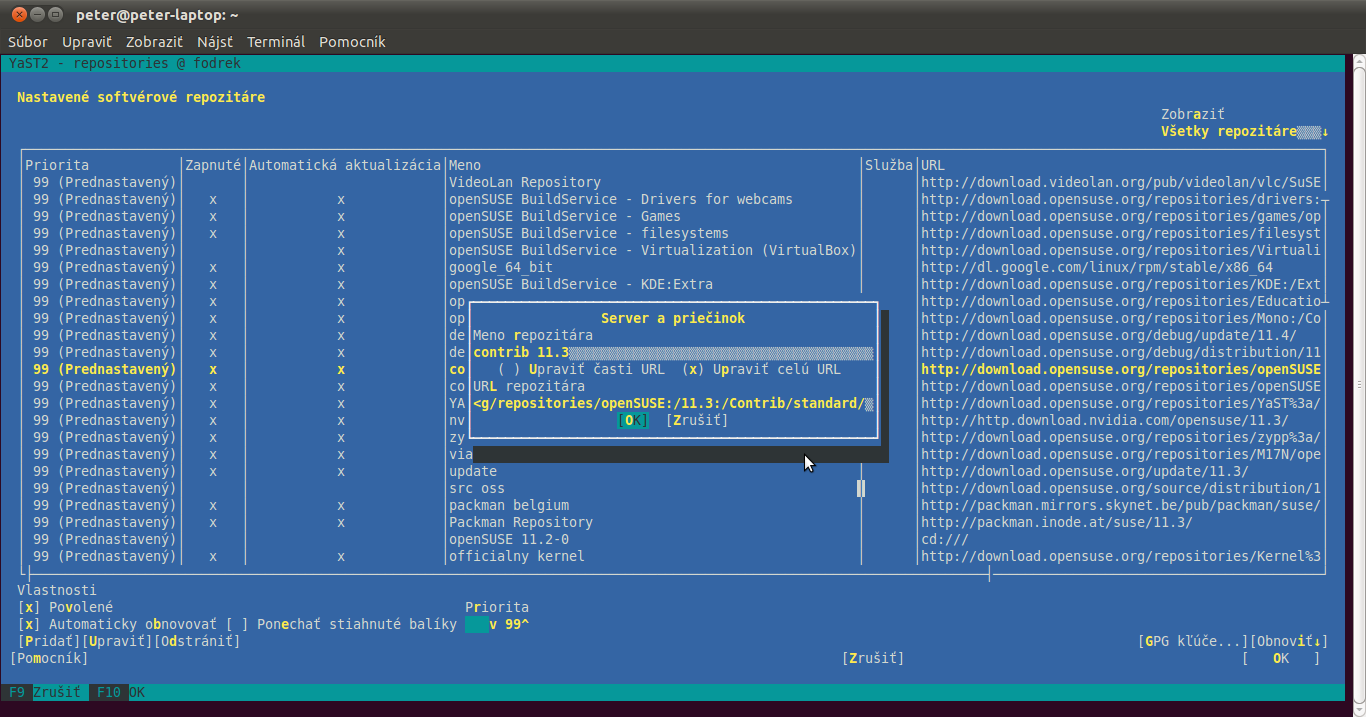Click the 'Služba' column header

[x=889, y=165]
